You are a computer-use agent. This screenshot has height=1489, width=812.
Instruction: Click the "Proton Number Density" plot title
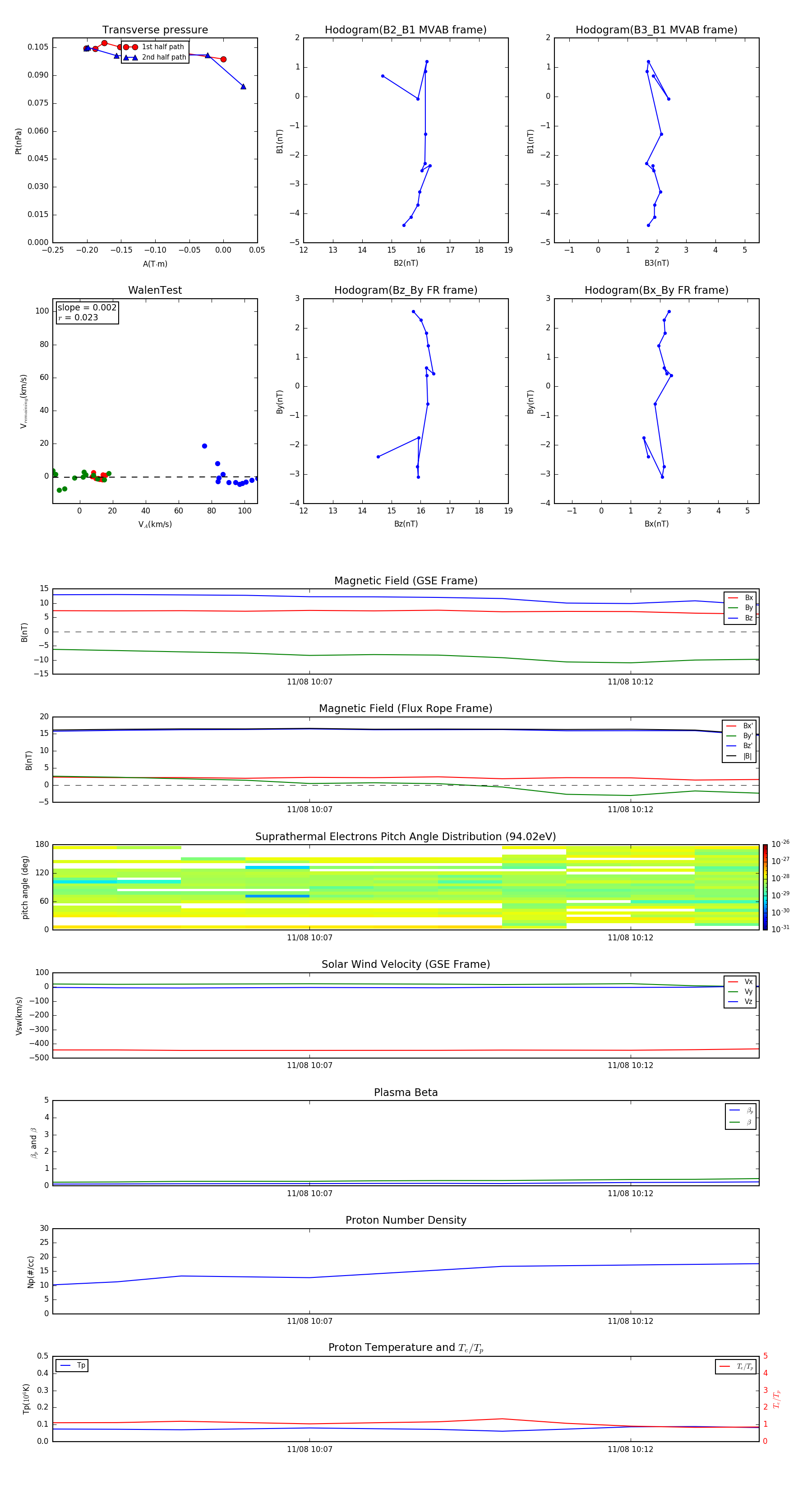(406, 1220)
